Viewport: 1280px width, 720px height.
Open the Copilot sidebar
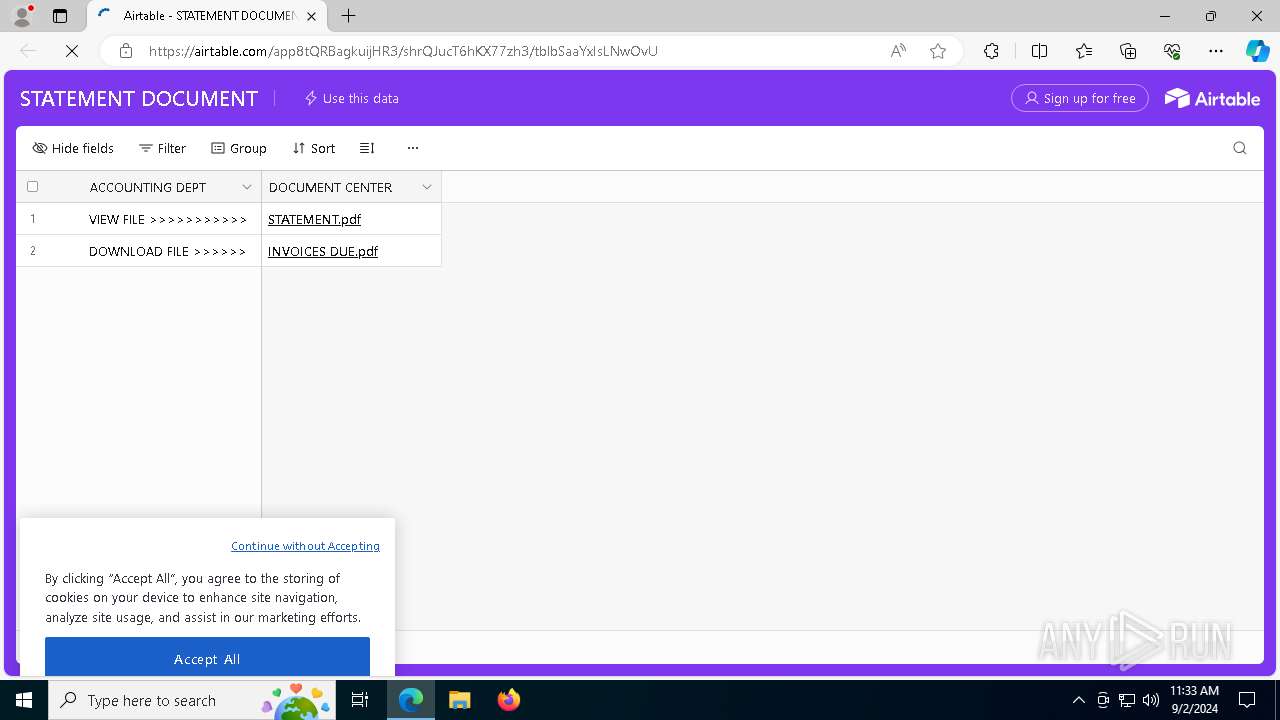pos(1257,51)
